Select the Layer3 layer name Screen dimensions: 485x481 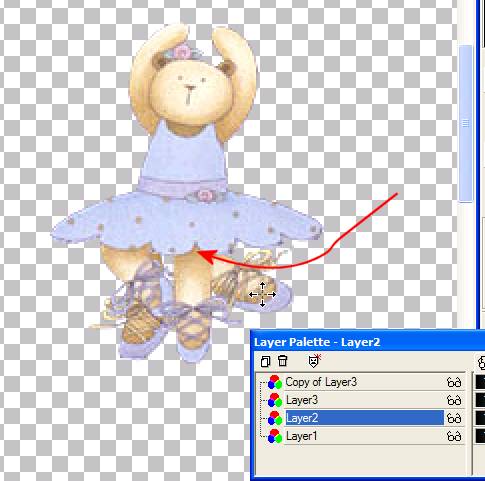click(x=302, y=400)
